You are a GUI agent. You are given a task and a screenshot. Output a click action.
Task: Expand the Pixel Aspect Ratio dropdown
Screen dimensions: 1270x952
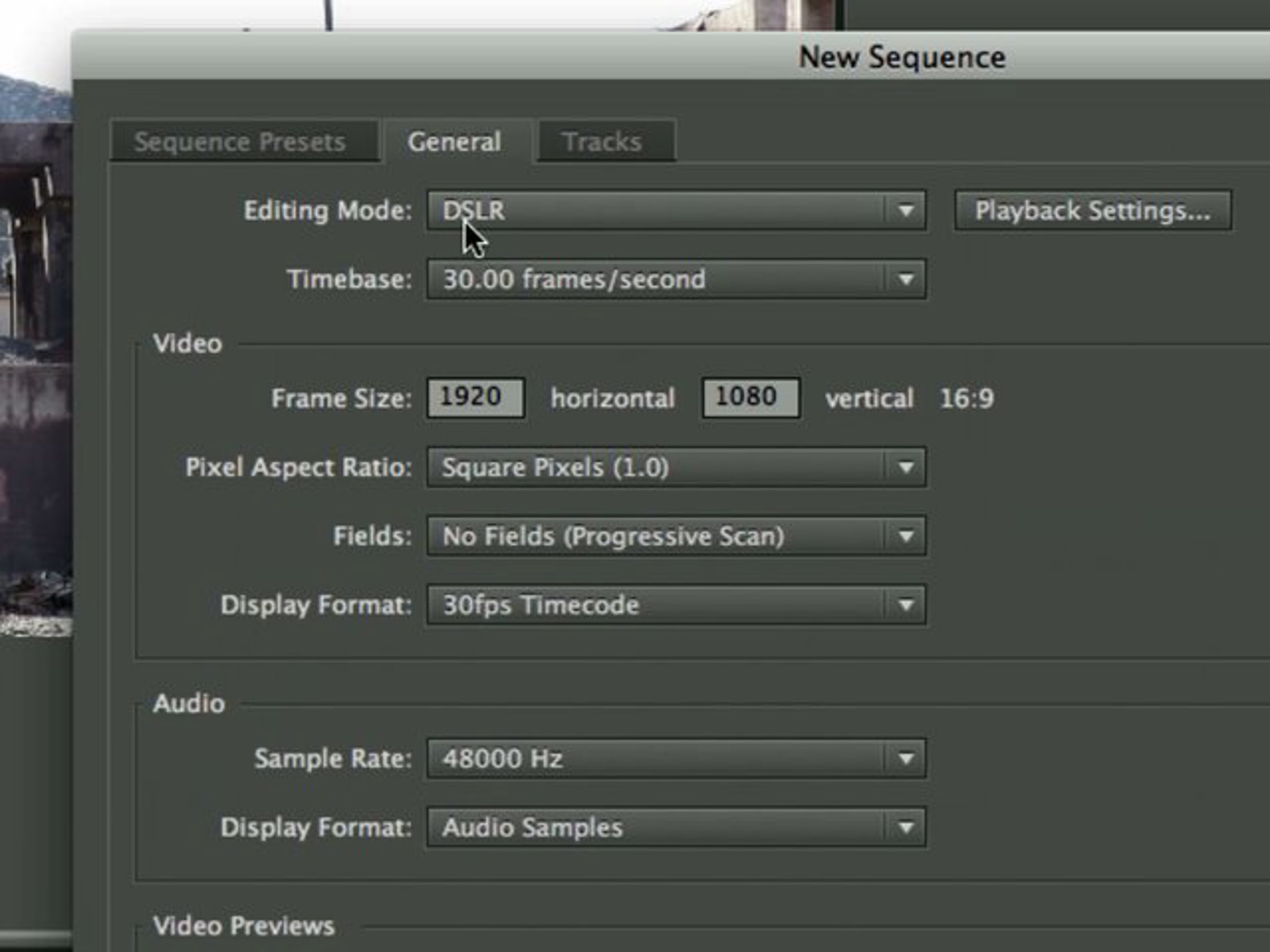676,467
